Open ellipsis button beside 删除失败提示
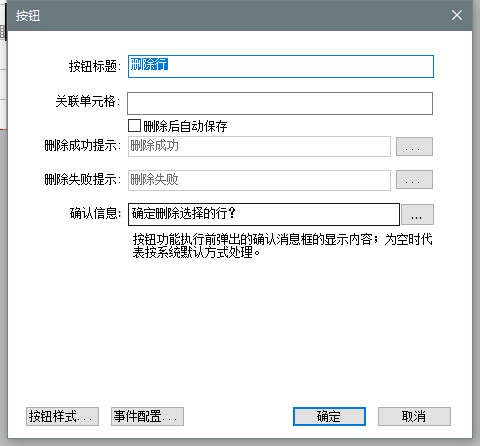480x446 pixels. click(x=414, y=180)
